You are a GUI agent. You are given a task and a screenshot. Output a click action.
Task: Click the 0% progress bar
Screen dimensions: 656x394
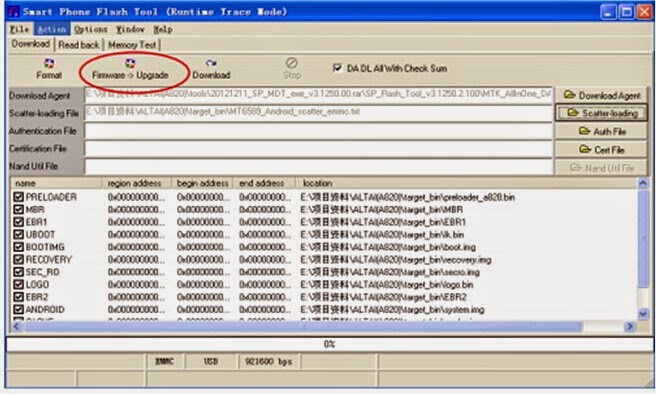(x=329, y=344)
